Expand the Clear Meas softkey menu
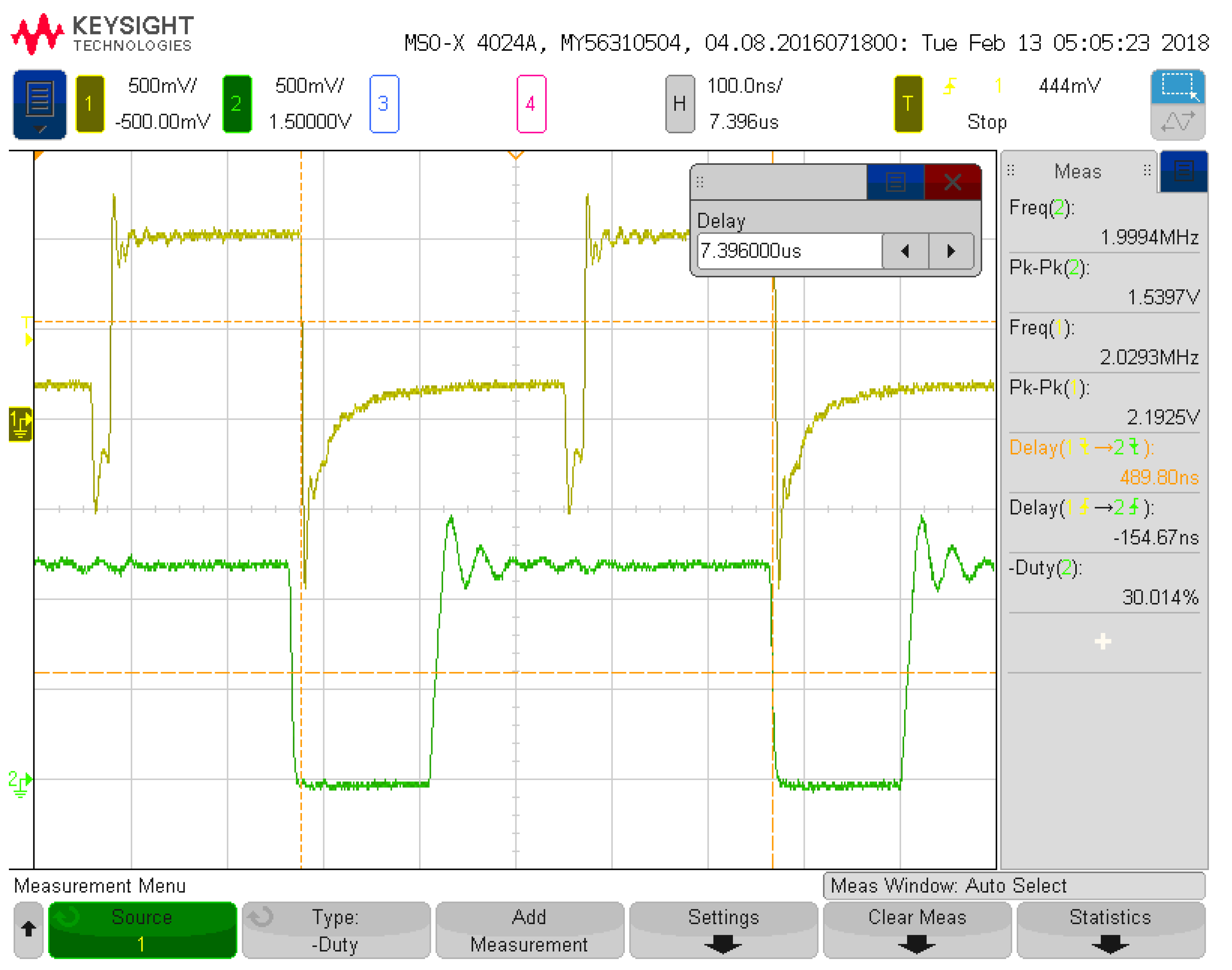The height and width of the screenshot is (970, 1232). click(917, 930)
